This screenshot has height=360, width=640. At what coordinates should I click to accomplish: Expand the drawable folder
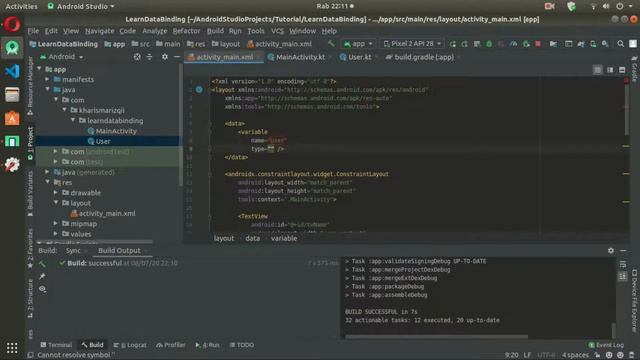[56, 193]
